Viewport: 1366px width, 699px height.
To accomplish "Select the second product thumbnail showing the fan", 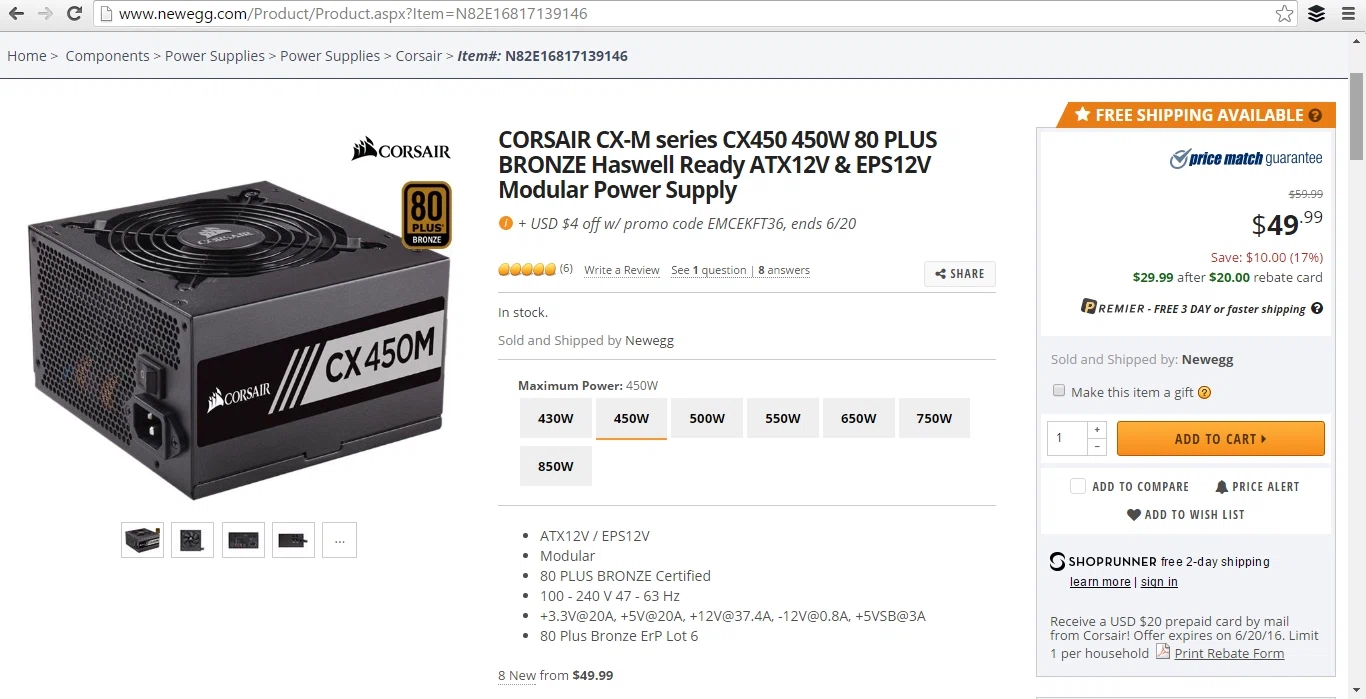I will pyautogui.click(x=192, y=540).
